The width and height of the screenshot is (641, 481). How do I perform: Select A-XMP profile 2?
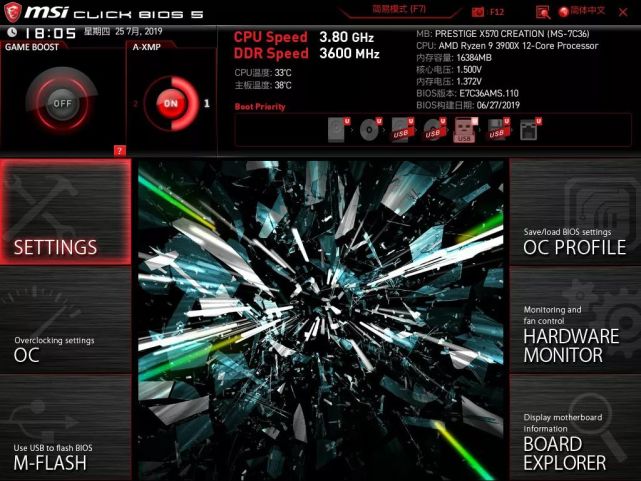coord(135,104)
